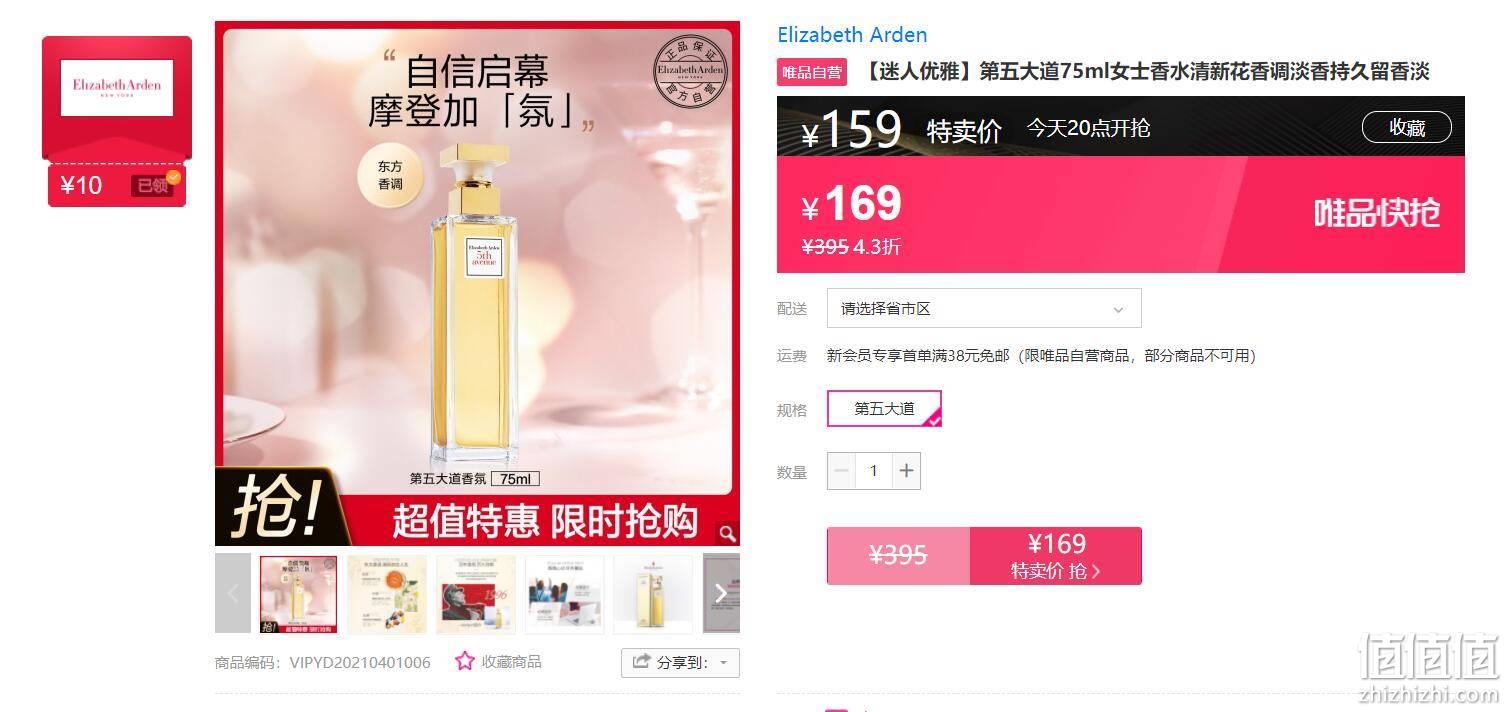1508x712 pixels.
Task: Open the 请选择省市区 delivery region dropdown
Action: (984, 309)
